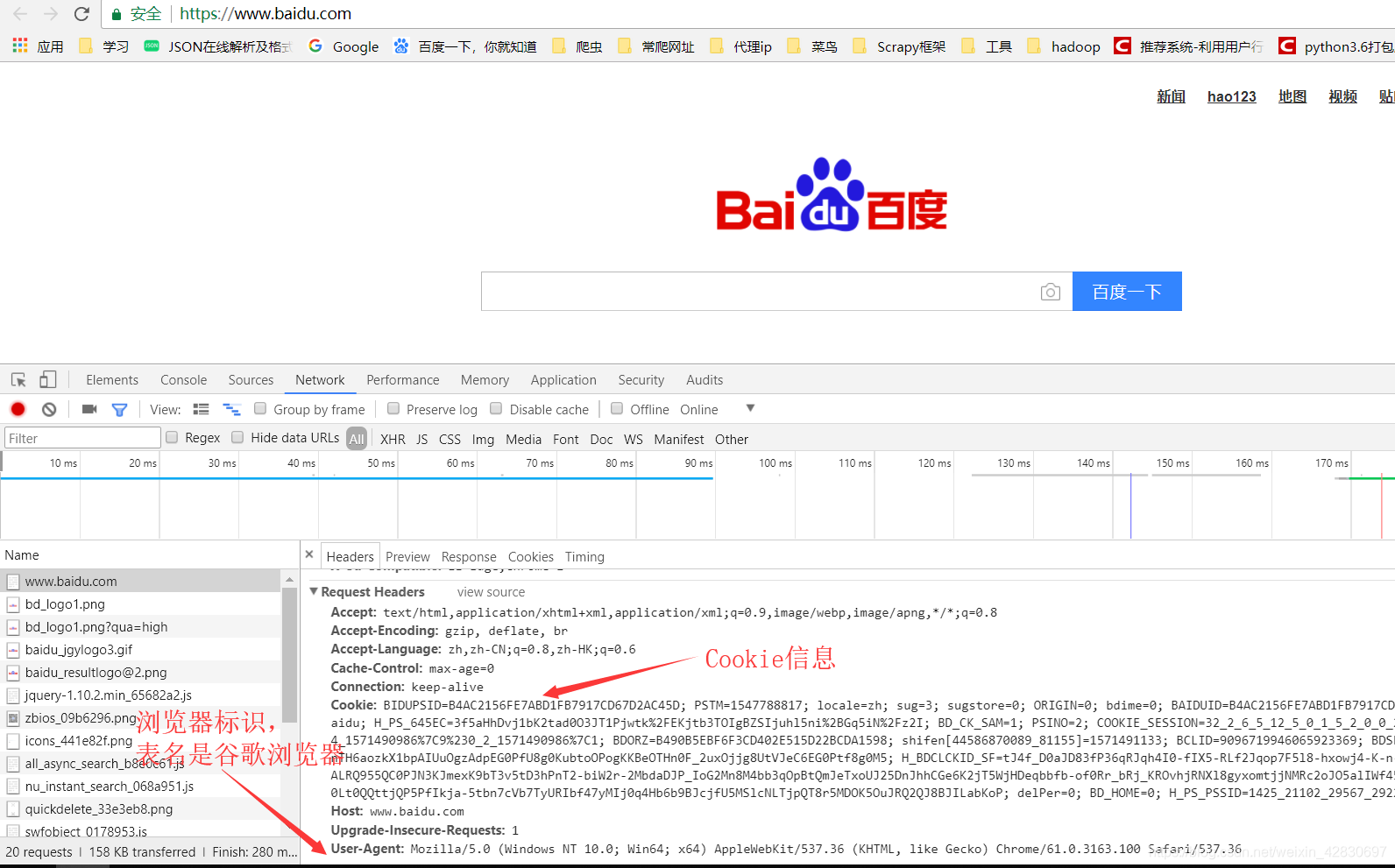Click view source for request headers
This screenshot has width=1395, height=868.
pos(491,592)
